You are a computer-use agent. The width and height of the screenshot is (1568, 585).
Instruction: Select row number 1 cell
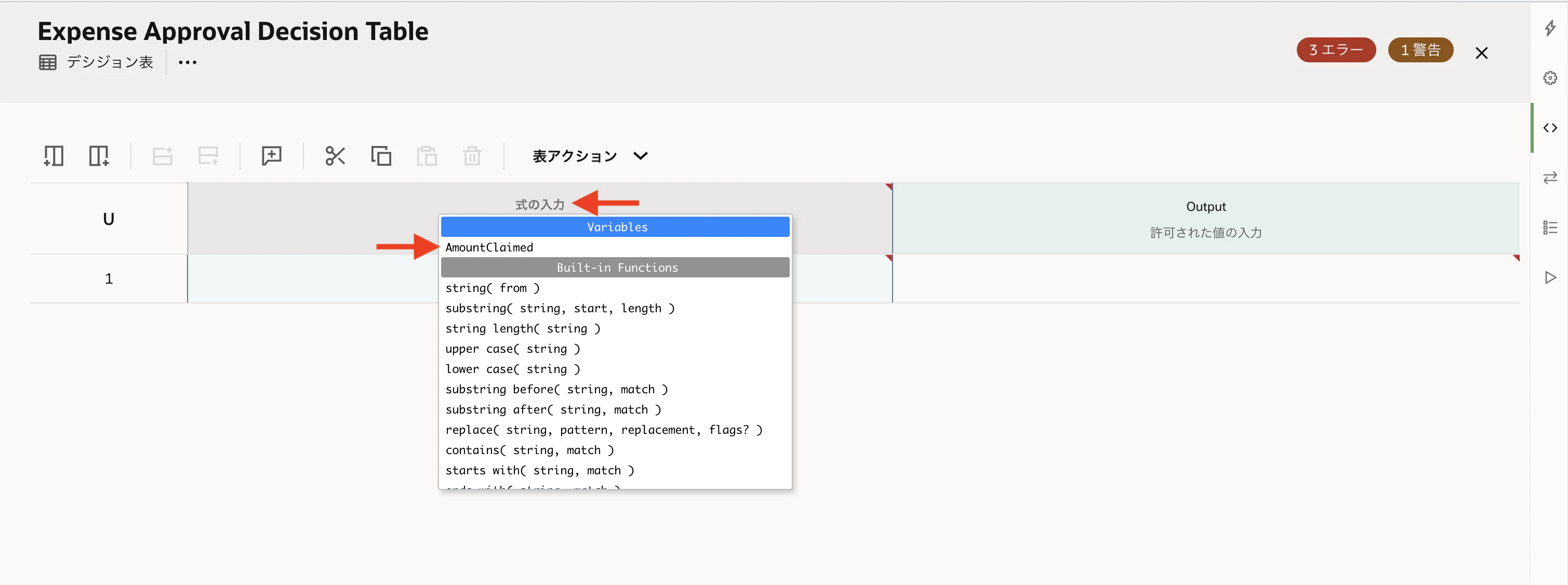[109, 278]
